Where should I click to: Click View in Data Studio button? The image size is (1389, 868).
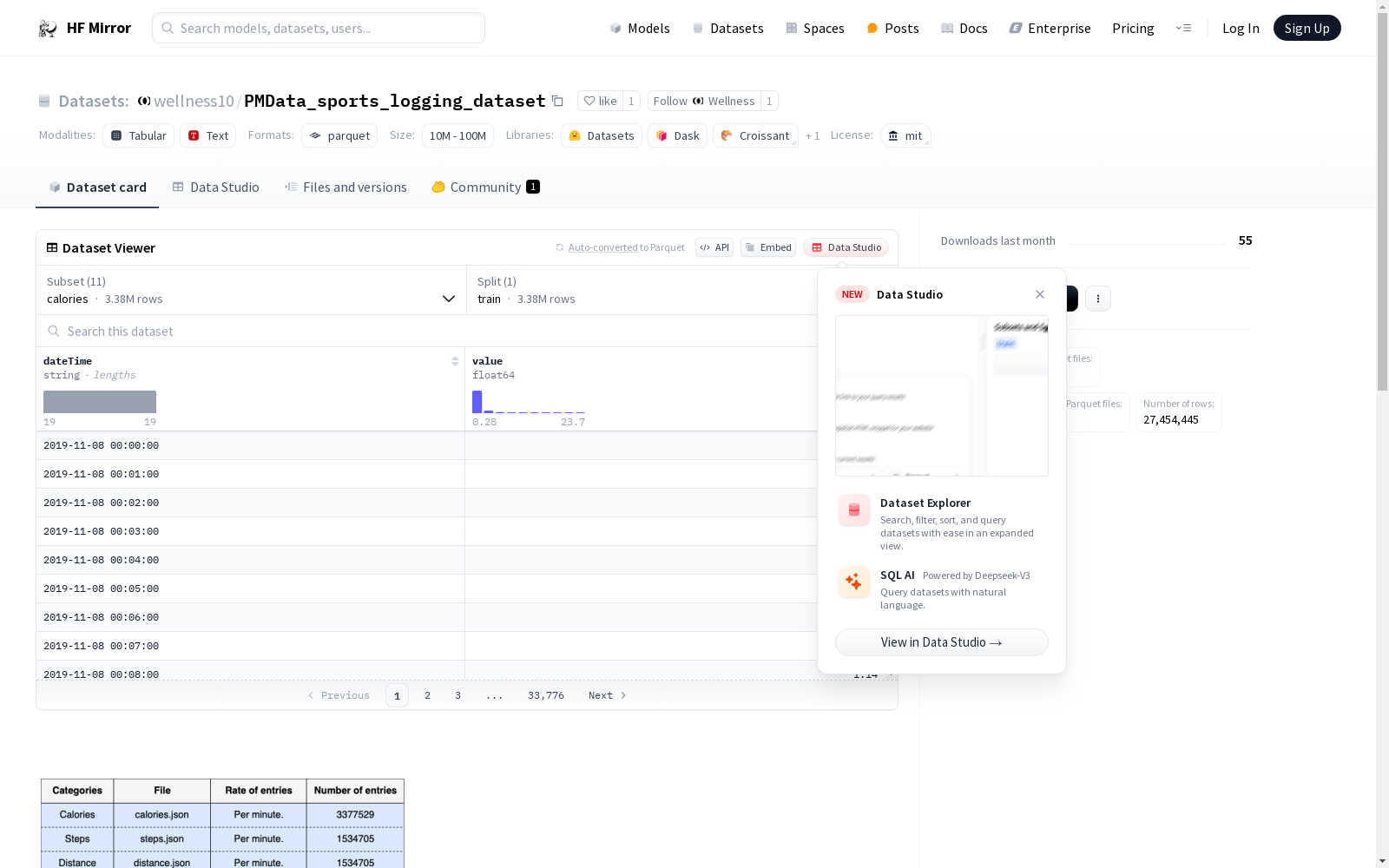pos(942,642)
